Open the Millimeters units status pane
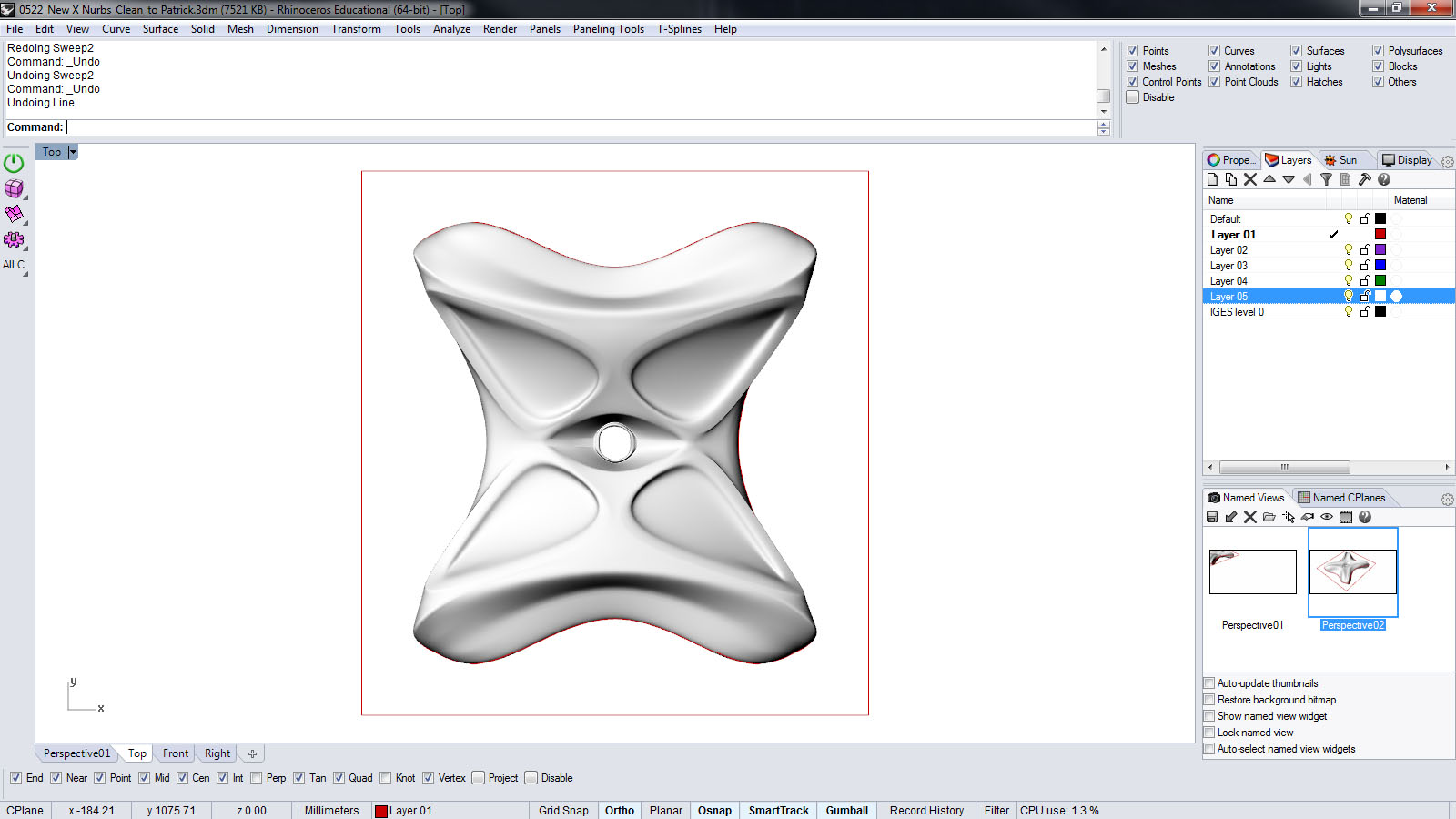Image resolution: width=1456 pixels, height=819 pixels. [331, 811]
